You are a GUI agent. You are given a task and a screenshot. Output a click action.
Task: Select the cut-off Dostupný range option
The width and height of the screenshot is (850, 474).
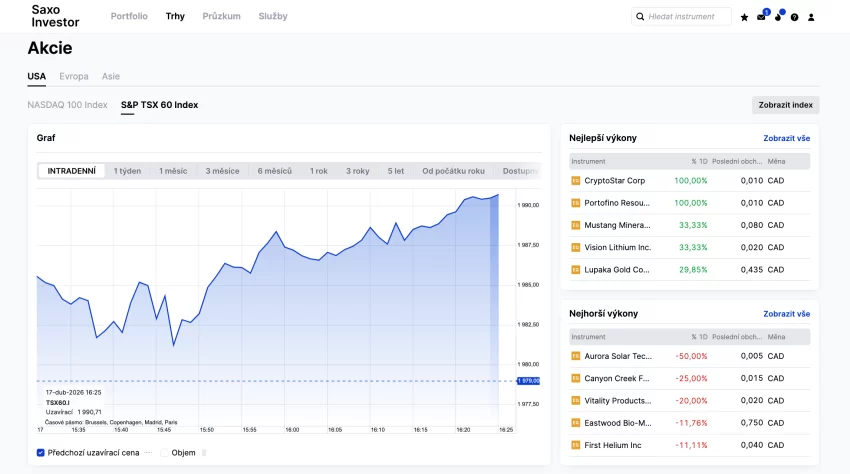click(520, 171)
